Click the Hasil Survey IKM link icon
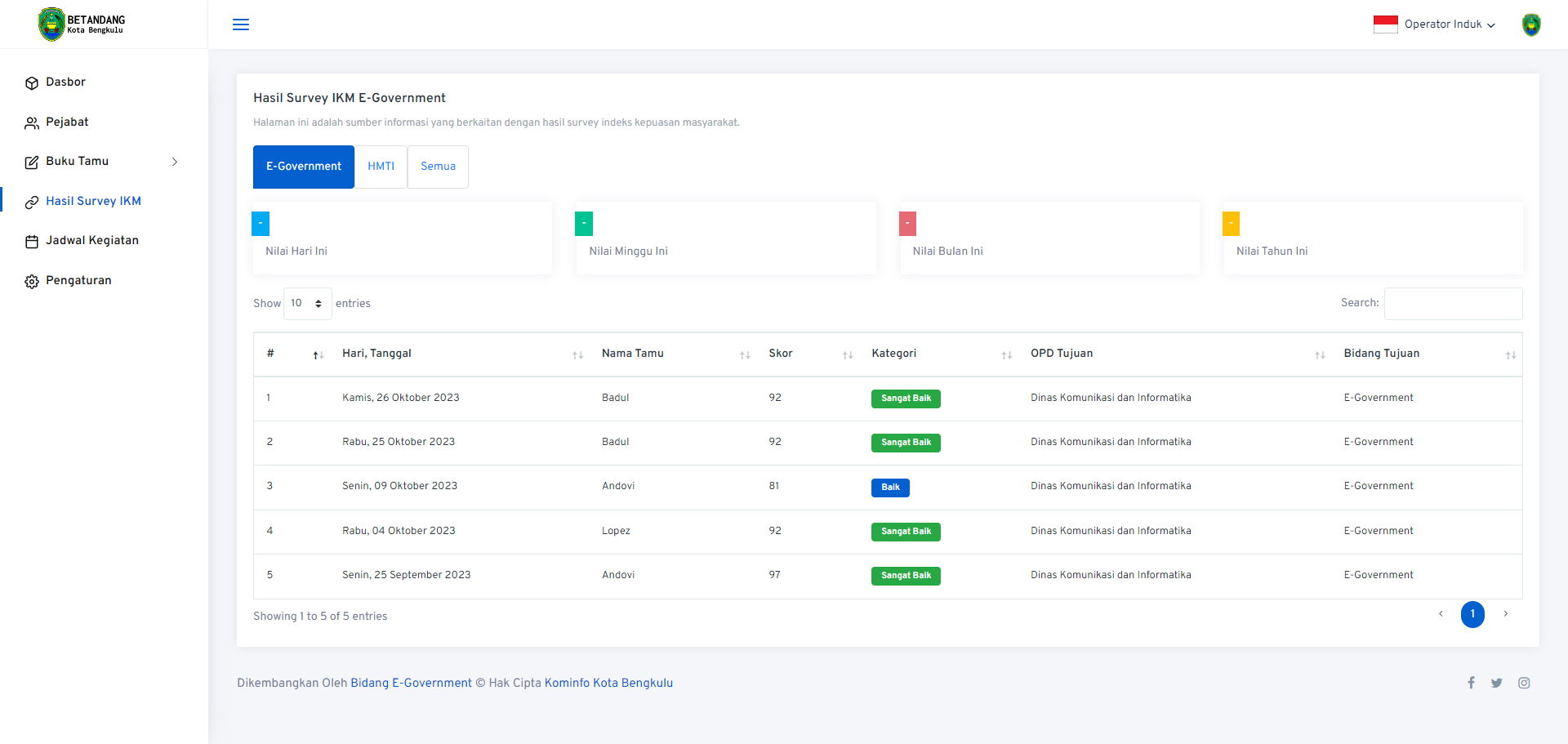 point(32,203)
